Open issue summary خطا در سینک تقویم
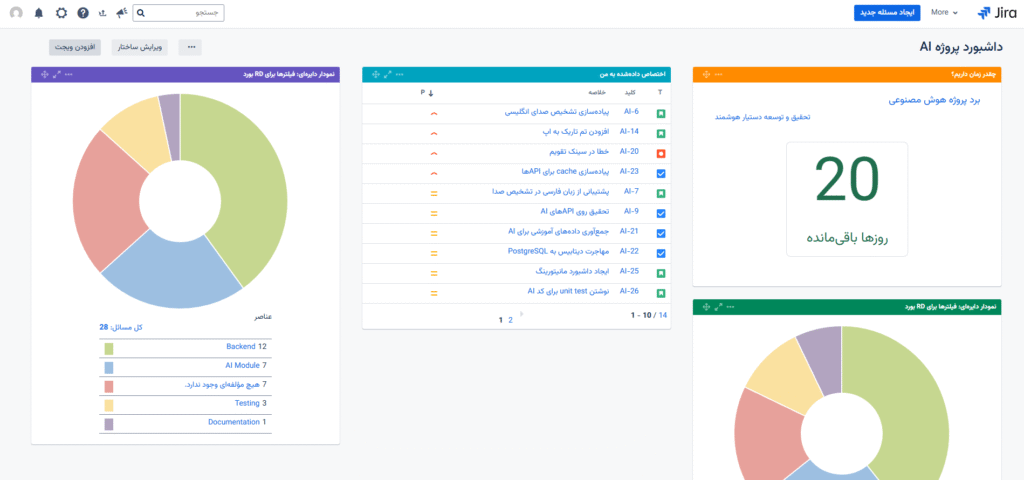This screenshot has width=1024, height=480. coord(577,152)
